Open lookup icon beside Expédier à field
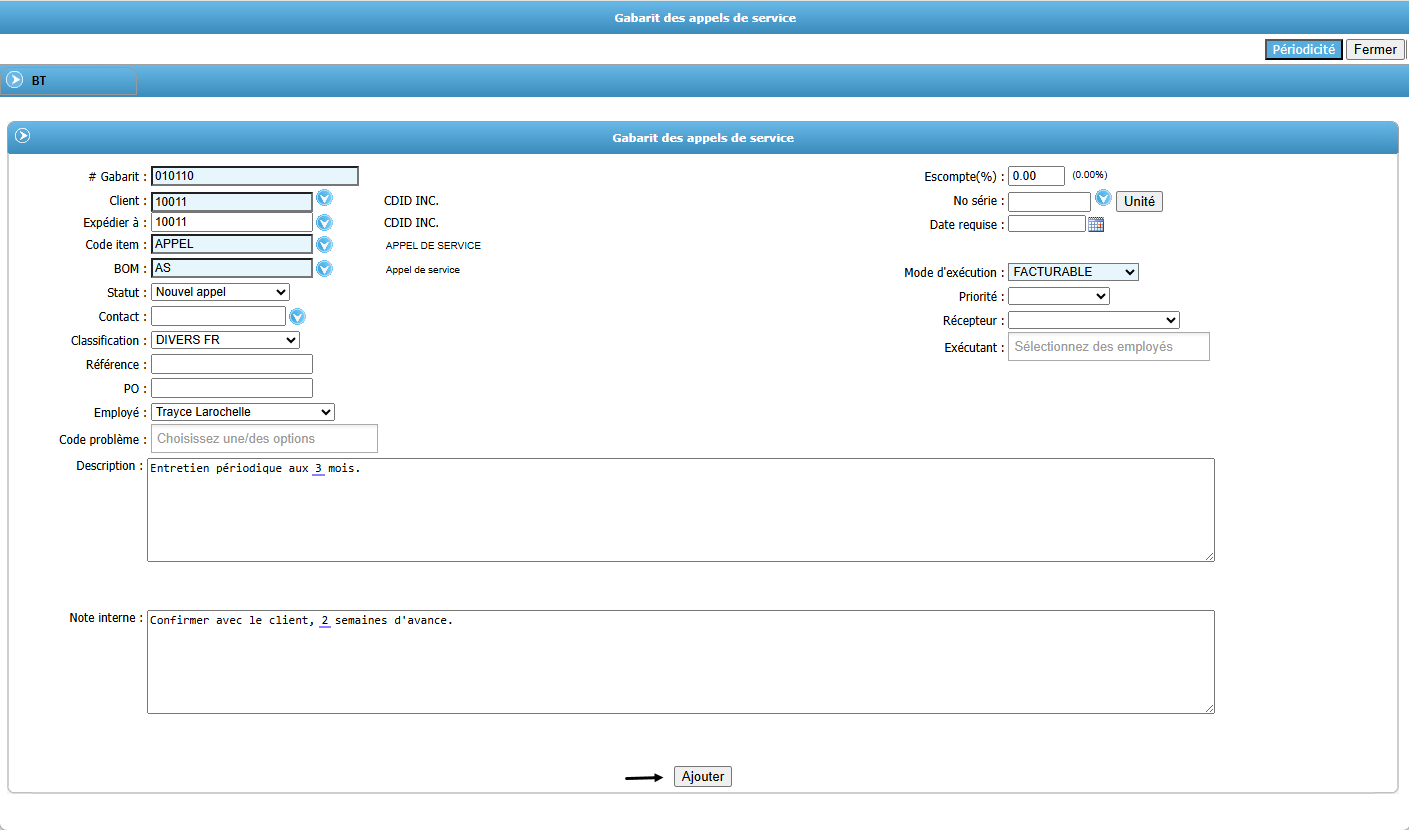Viewport: 1409px width, 830px height. tap(324, 222)
